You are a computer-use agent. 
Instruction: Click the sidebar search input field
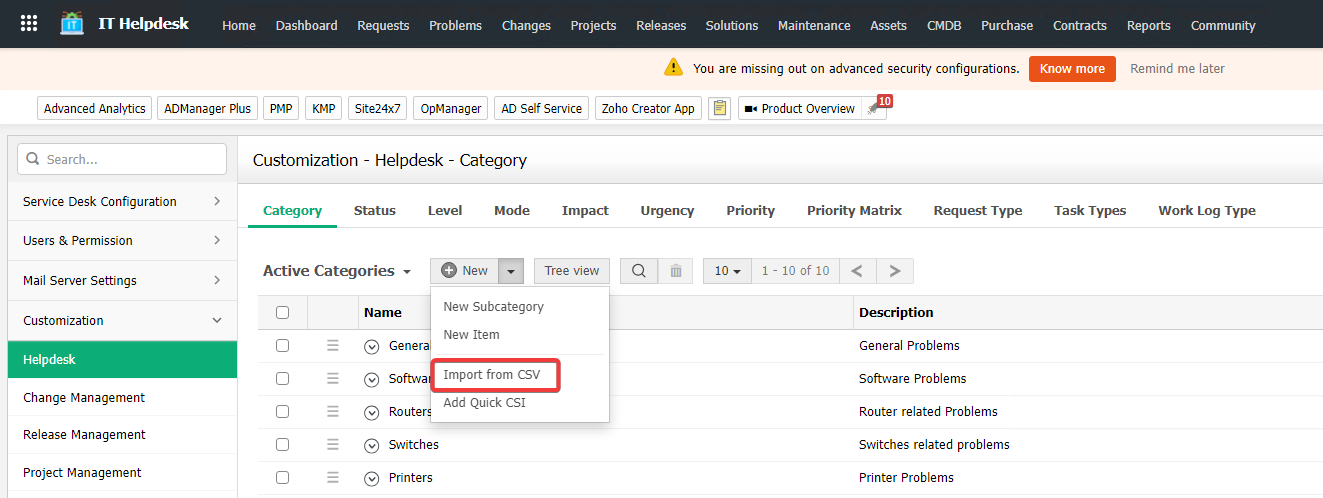pyautogui.click(x=132, y=159)
